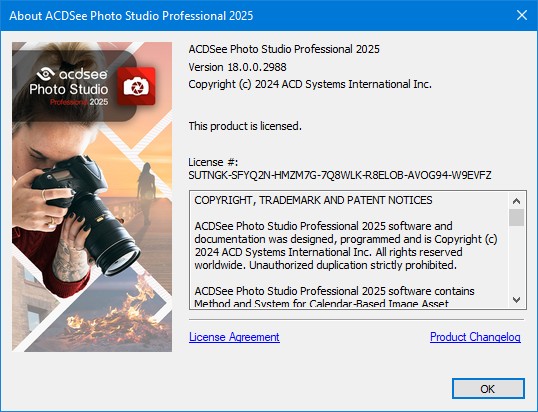Click the acdsee eye logo
538x412 pixels.
[46, 74]
